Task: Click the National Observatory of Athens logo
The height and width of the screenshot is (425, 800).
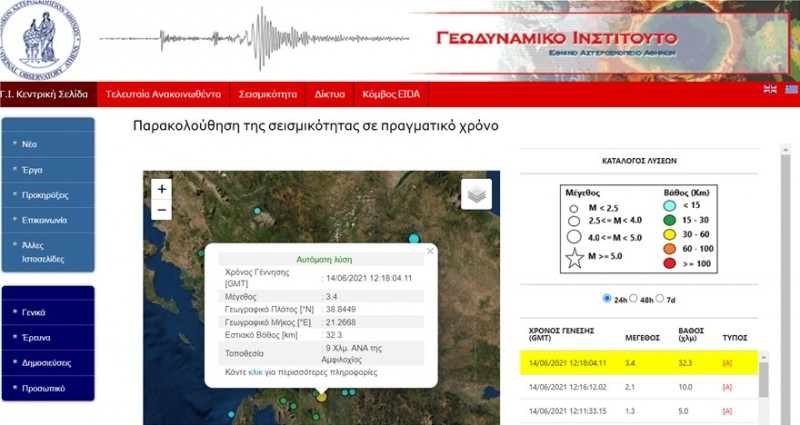Action: (x=38, y=38)
